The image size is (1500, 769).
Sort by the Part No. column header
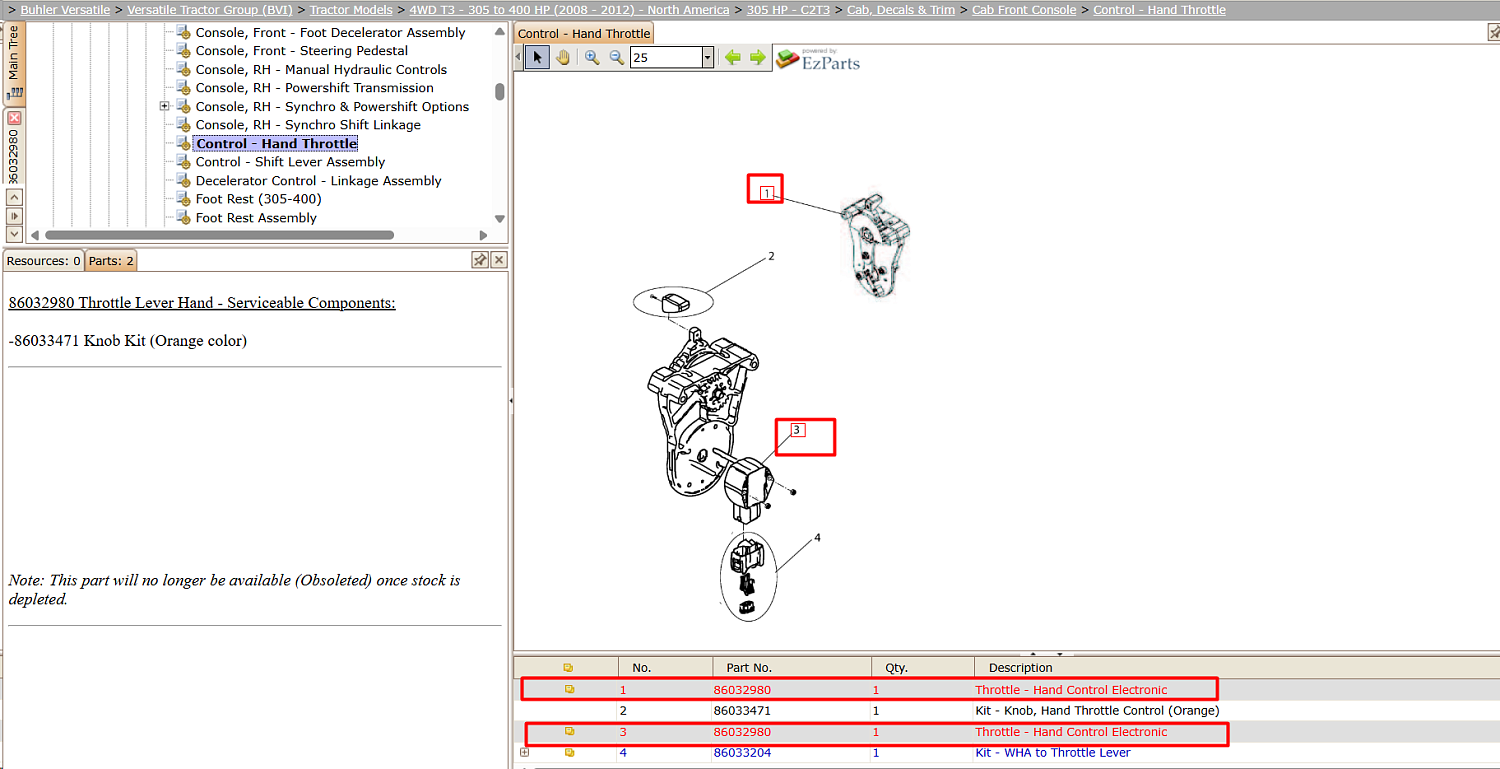point(791,668)
